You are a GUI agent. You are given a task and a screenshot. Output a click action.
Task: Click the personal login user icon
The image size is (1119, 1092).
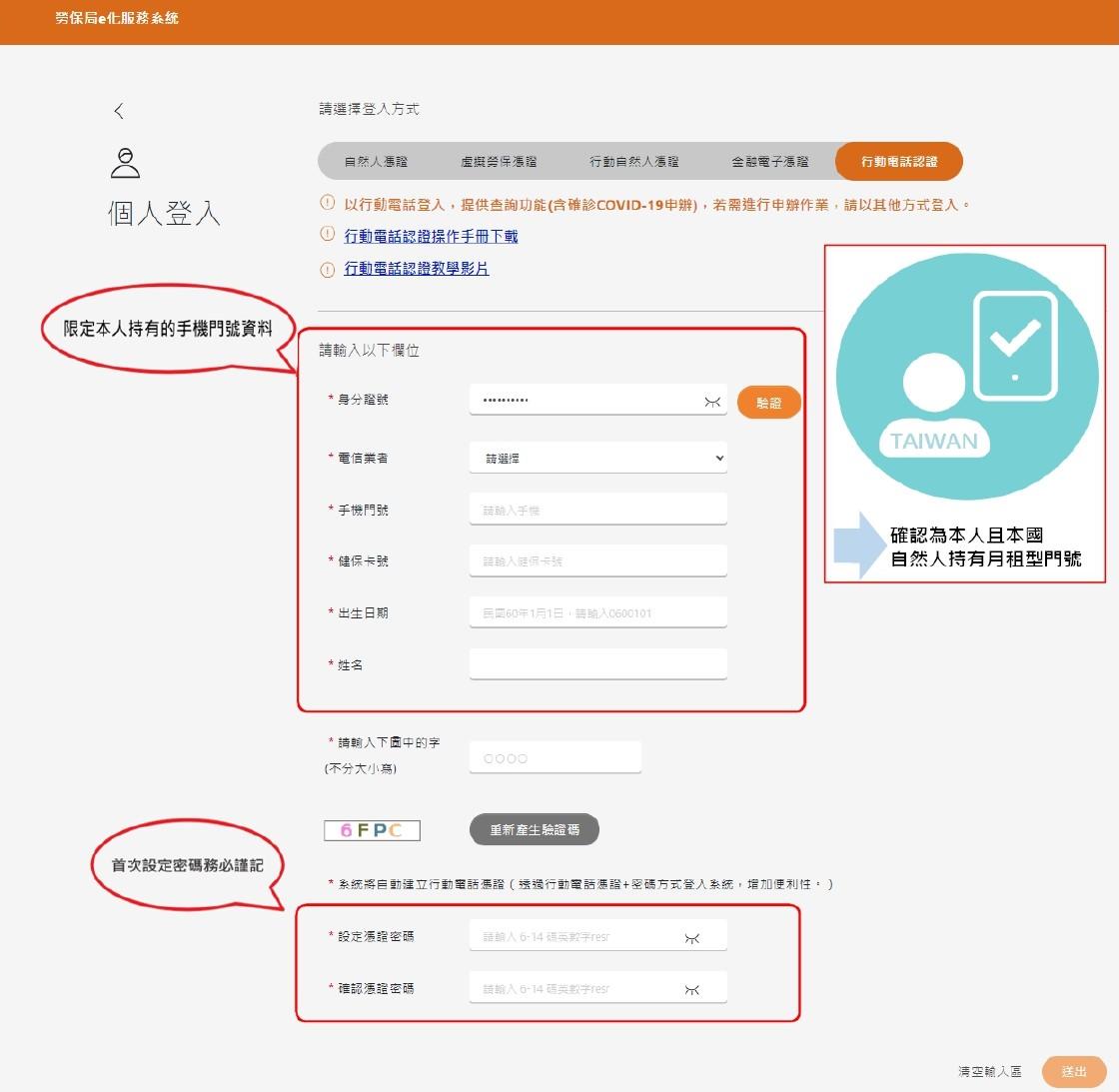(126, 163)
